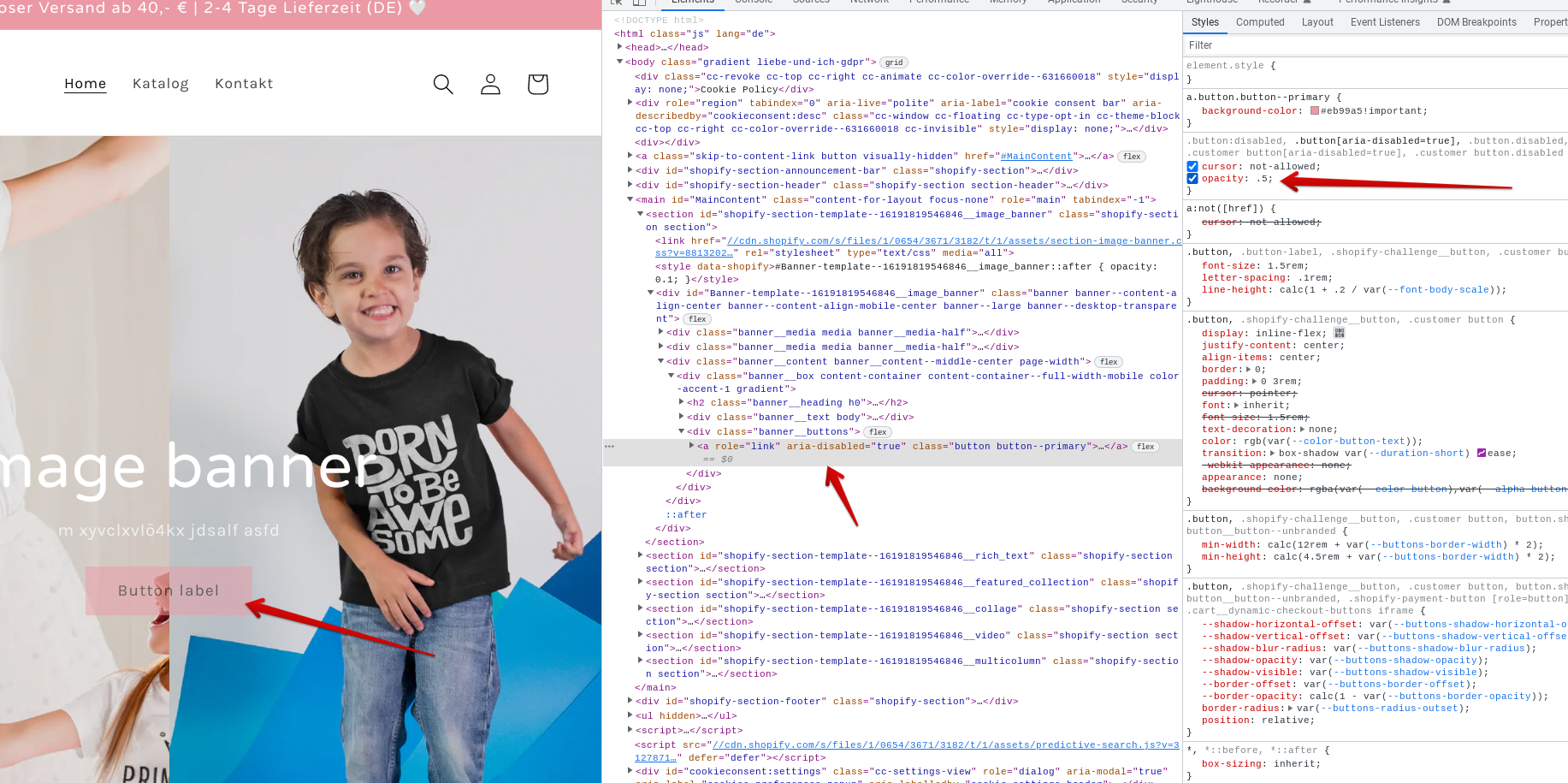
Task: Toggle flex badge on Banner-template div
Action: coord(697,319)
